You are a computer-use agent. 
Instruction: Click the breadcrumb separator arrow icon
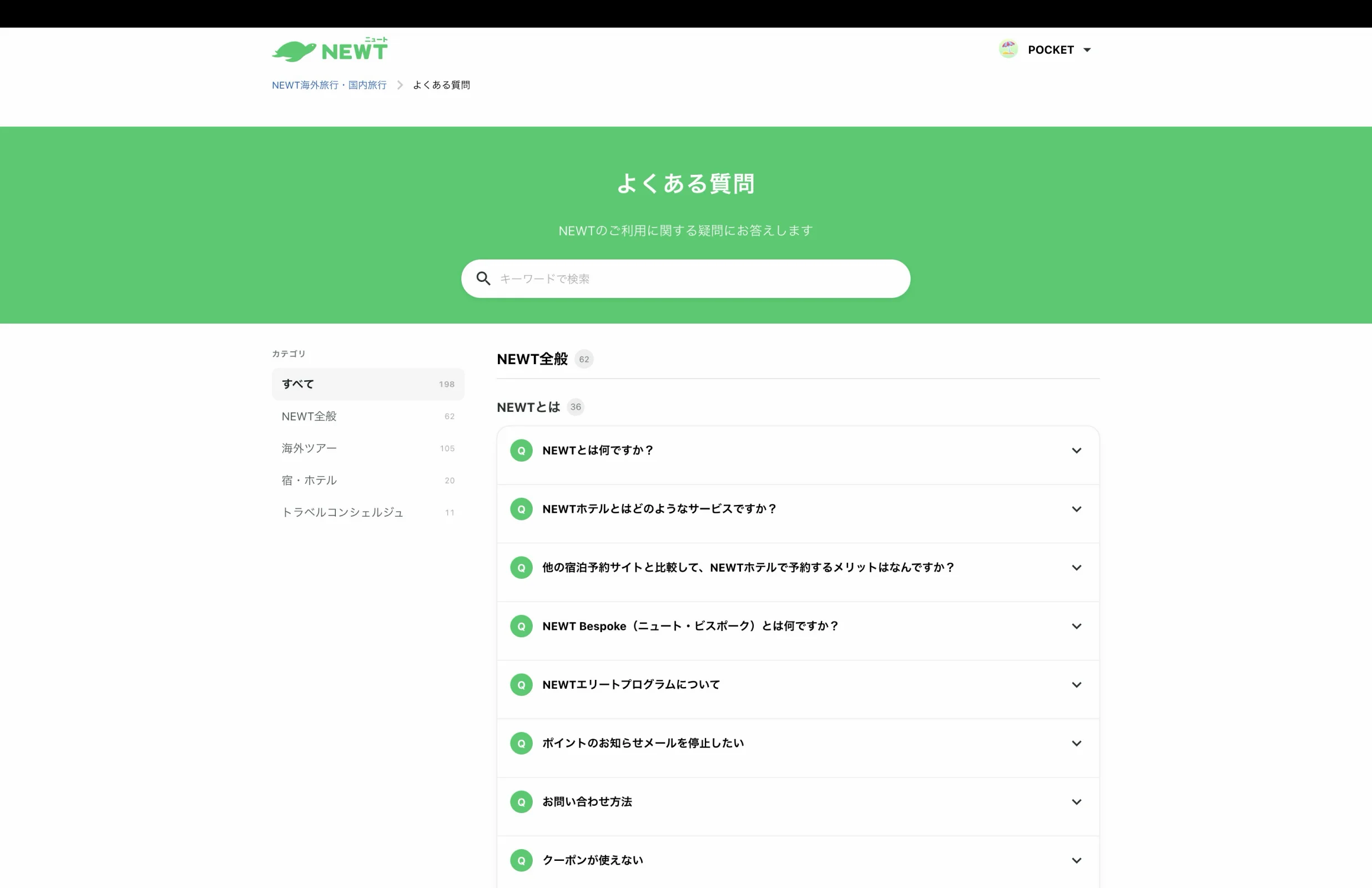pos(400,85)
